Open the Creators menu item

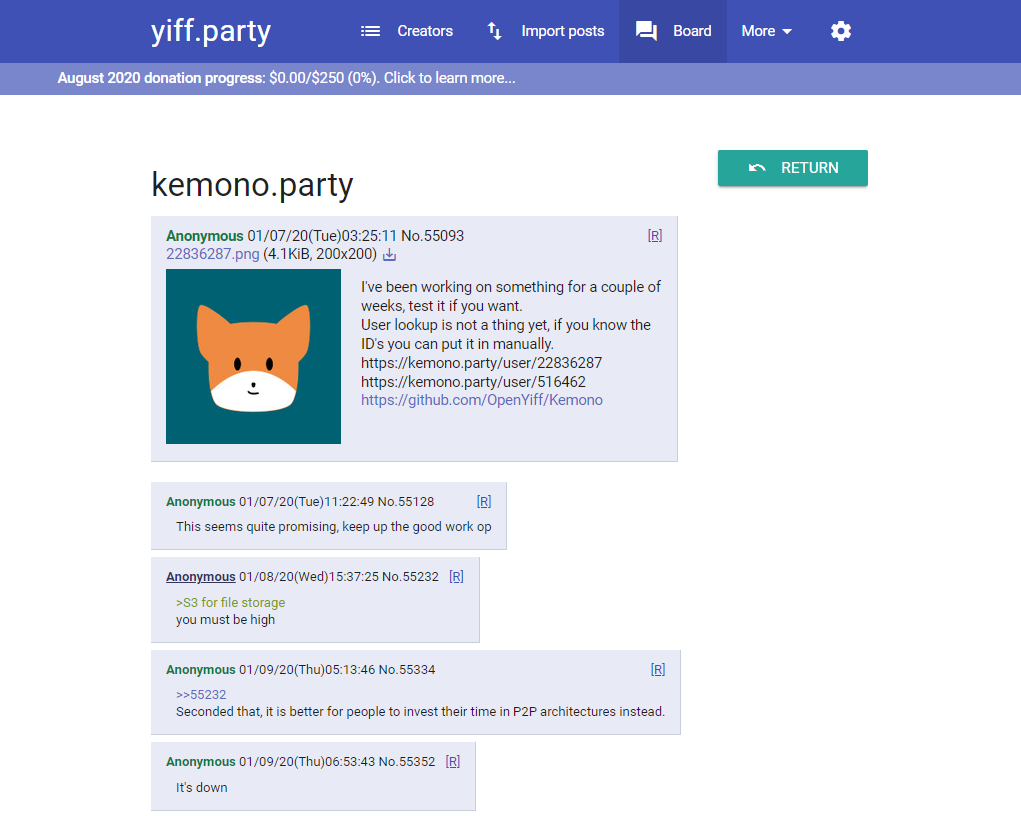click(407, 31)
